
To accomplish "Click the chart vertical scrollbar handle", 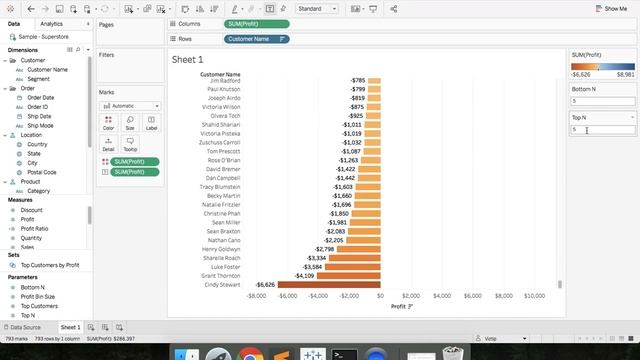I will point(560,284).
